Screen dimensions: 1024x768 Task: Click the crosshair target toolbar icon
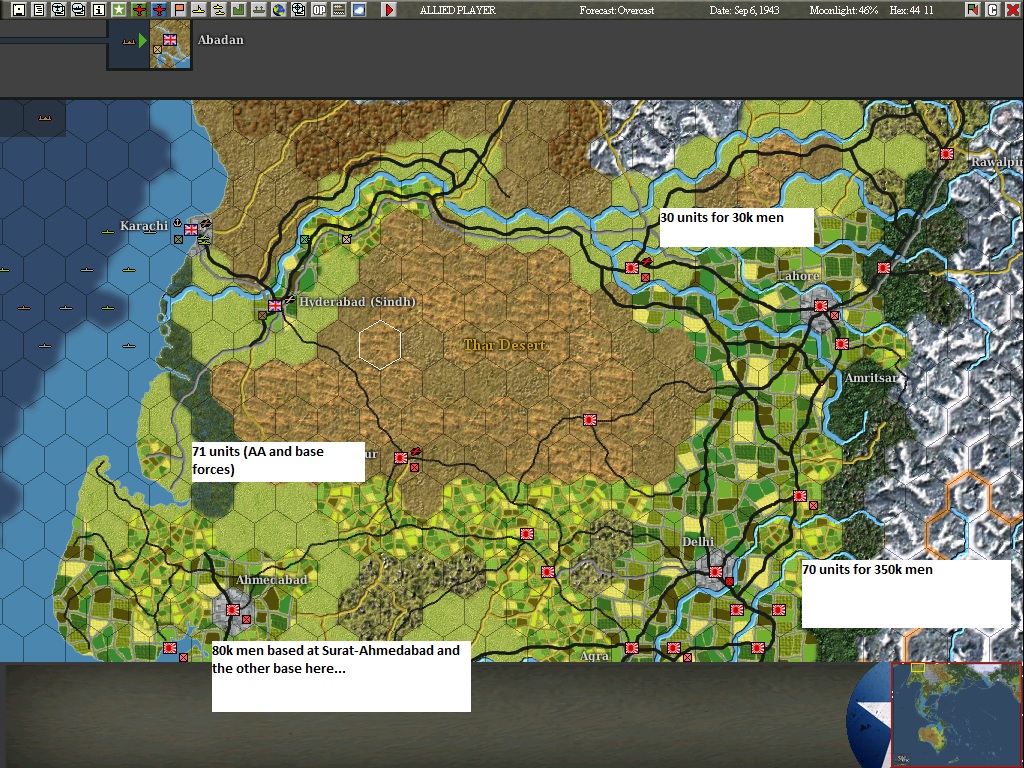coord(298,10)
